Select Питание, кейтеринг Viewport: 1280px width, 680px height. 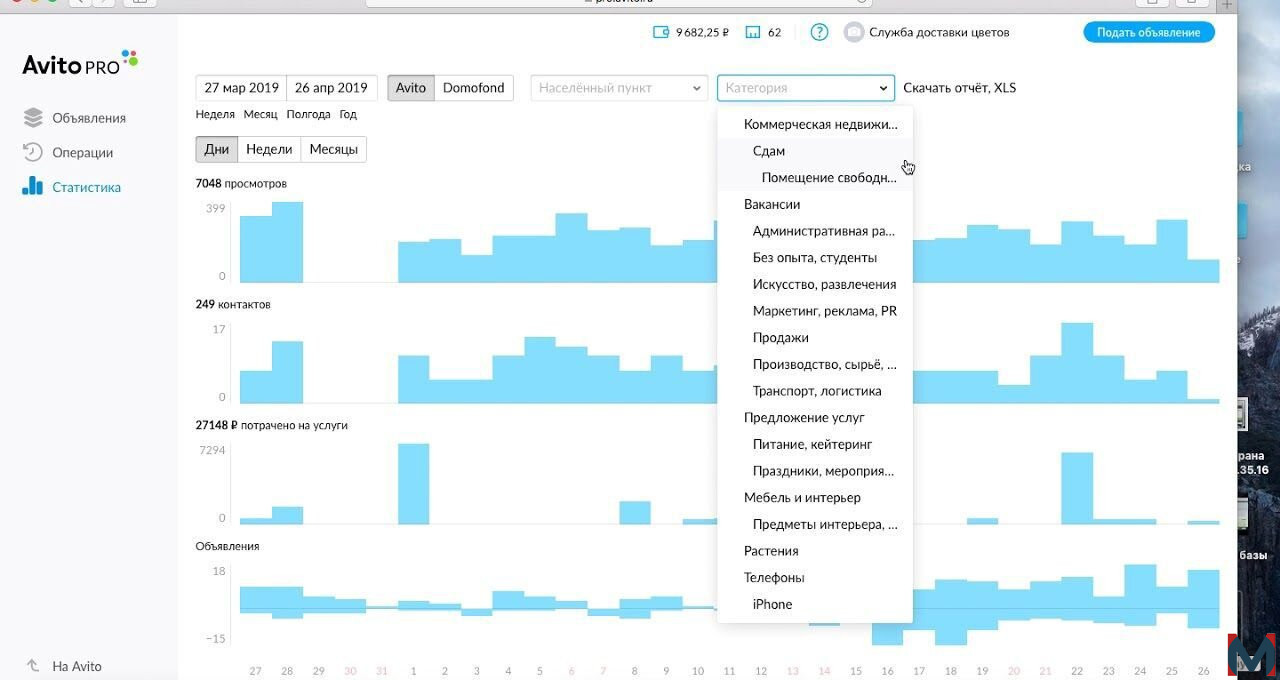coord(815,444)
